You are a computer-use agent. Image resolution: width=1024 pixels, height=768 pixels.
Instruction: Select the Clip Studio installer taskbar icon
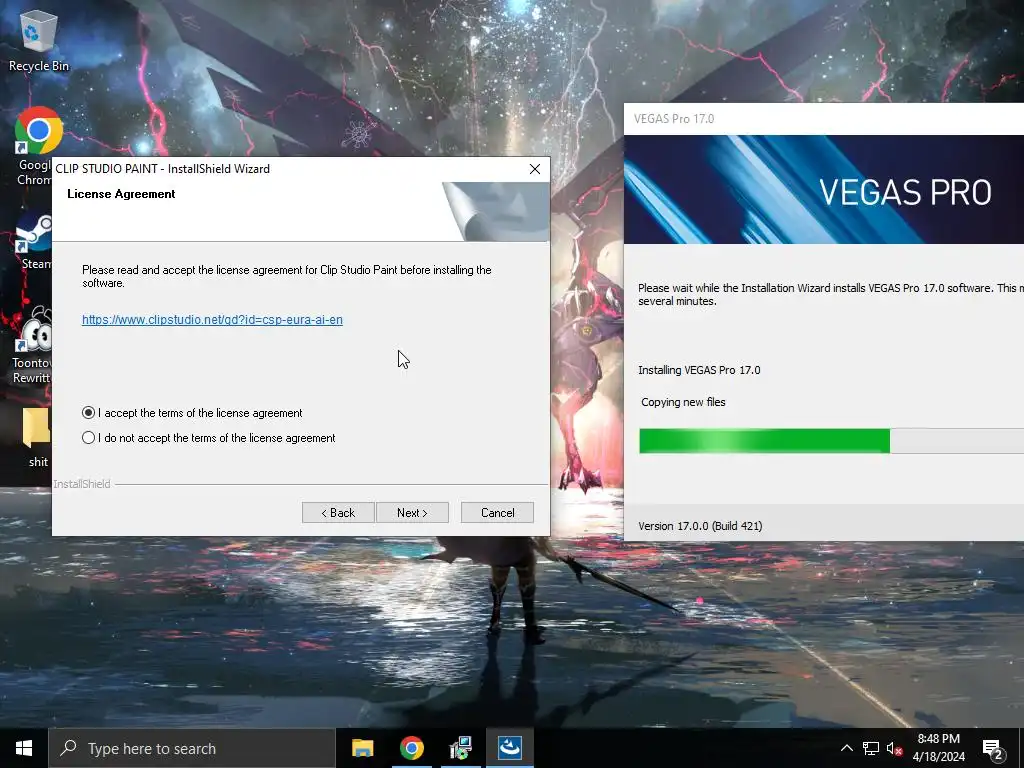click(x=509, y=748)
